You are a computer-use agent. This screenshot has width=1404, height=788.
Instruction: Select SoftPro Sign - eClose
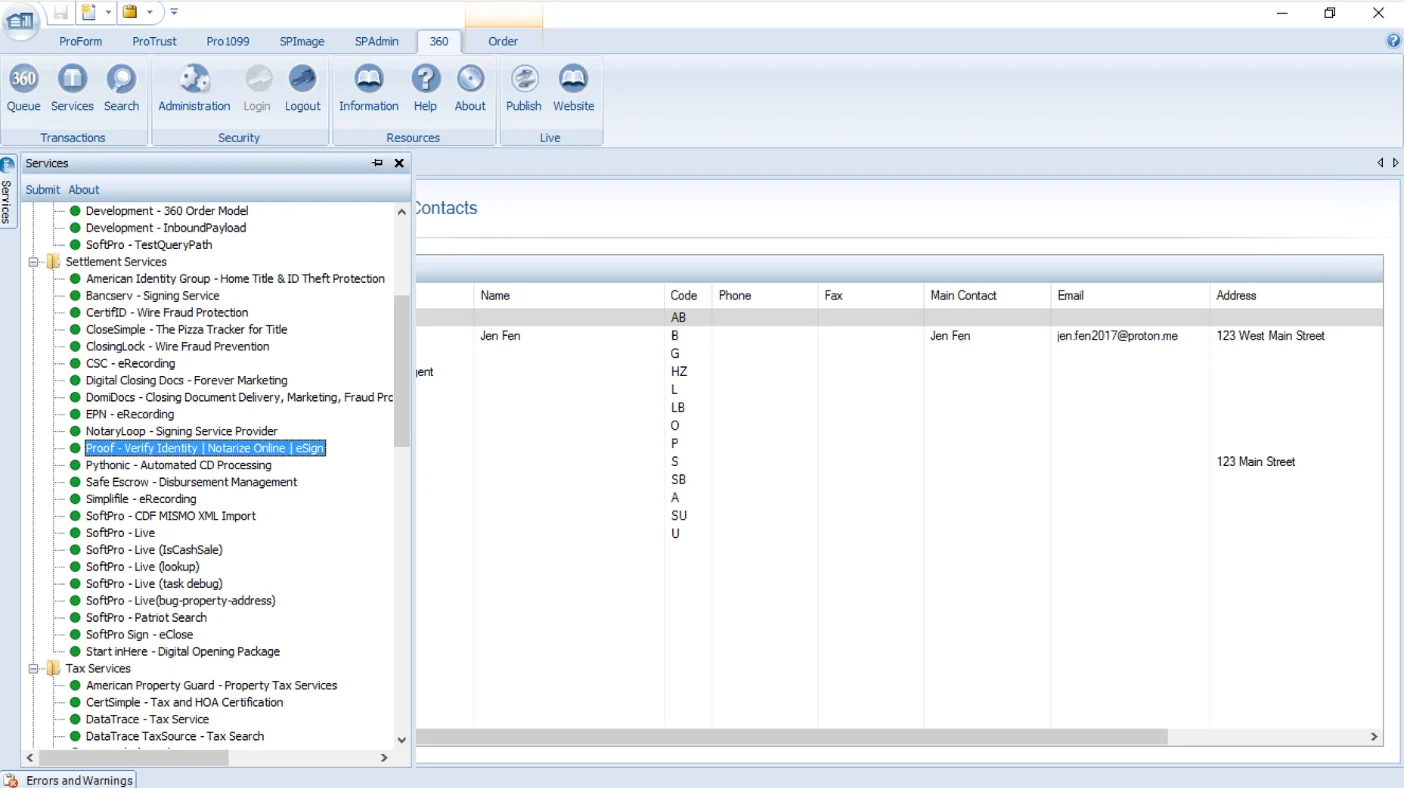click(139, 634)
